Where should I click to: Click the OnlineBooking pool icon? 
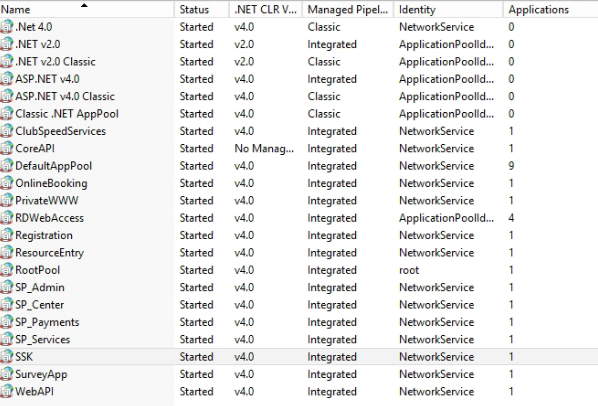pos(6,183)
